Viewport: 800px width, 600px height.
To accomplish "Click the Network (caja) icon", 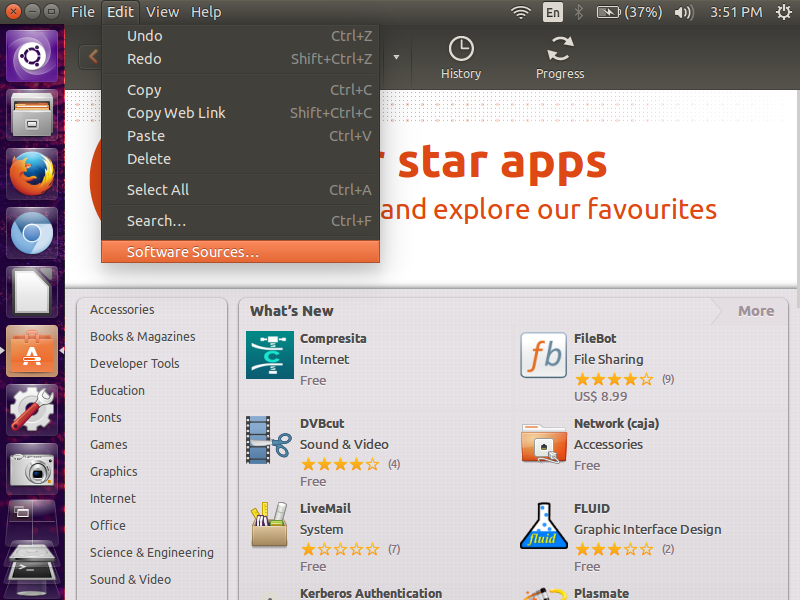I will (543, 443).
